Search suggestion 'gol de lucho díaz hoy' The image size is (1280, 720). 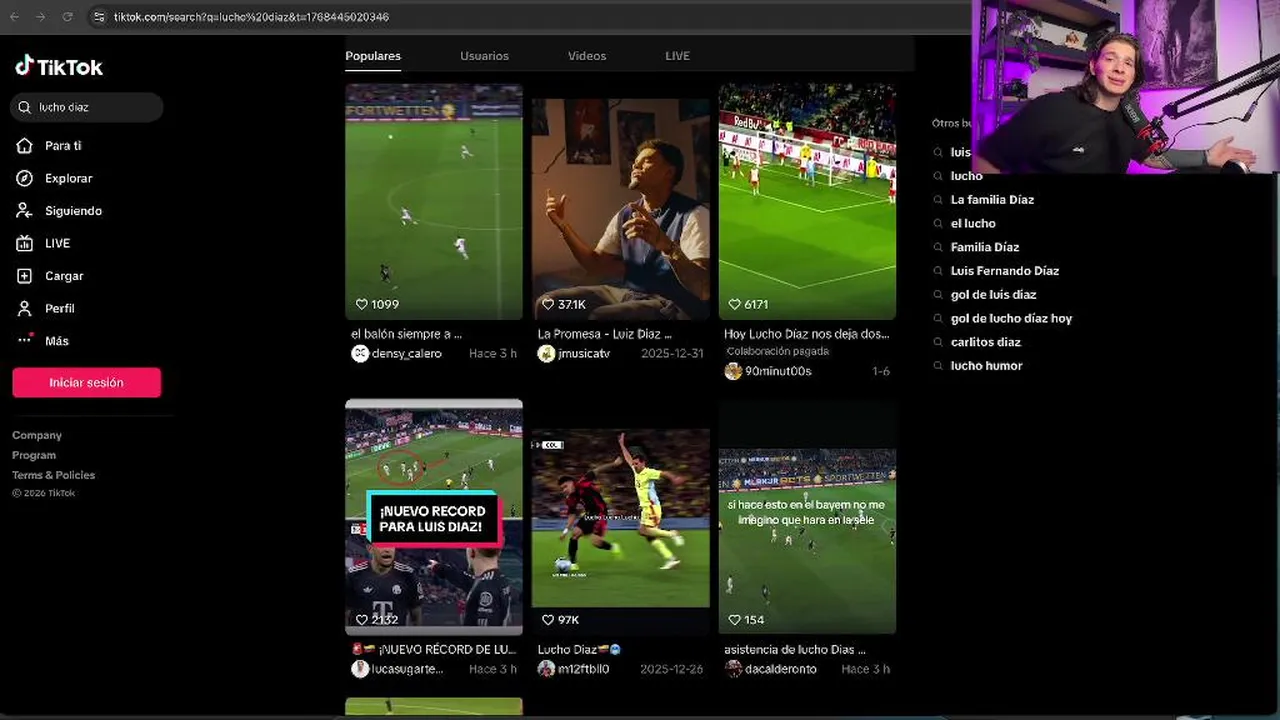click(1011, 318)
